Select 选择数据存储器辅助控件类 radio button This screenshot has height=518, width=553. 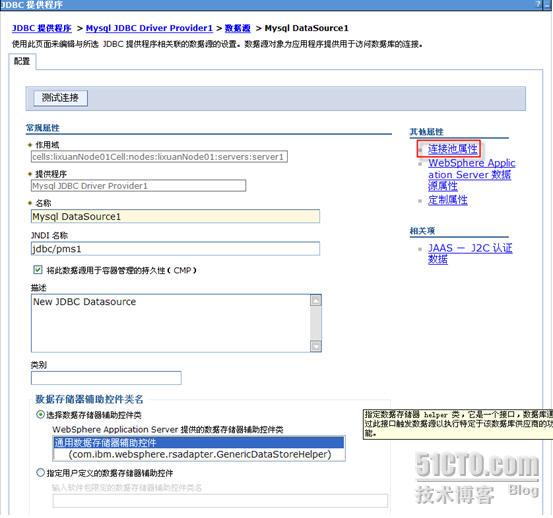pyautogui.click(x=41, y=414)
